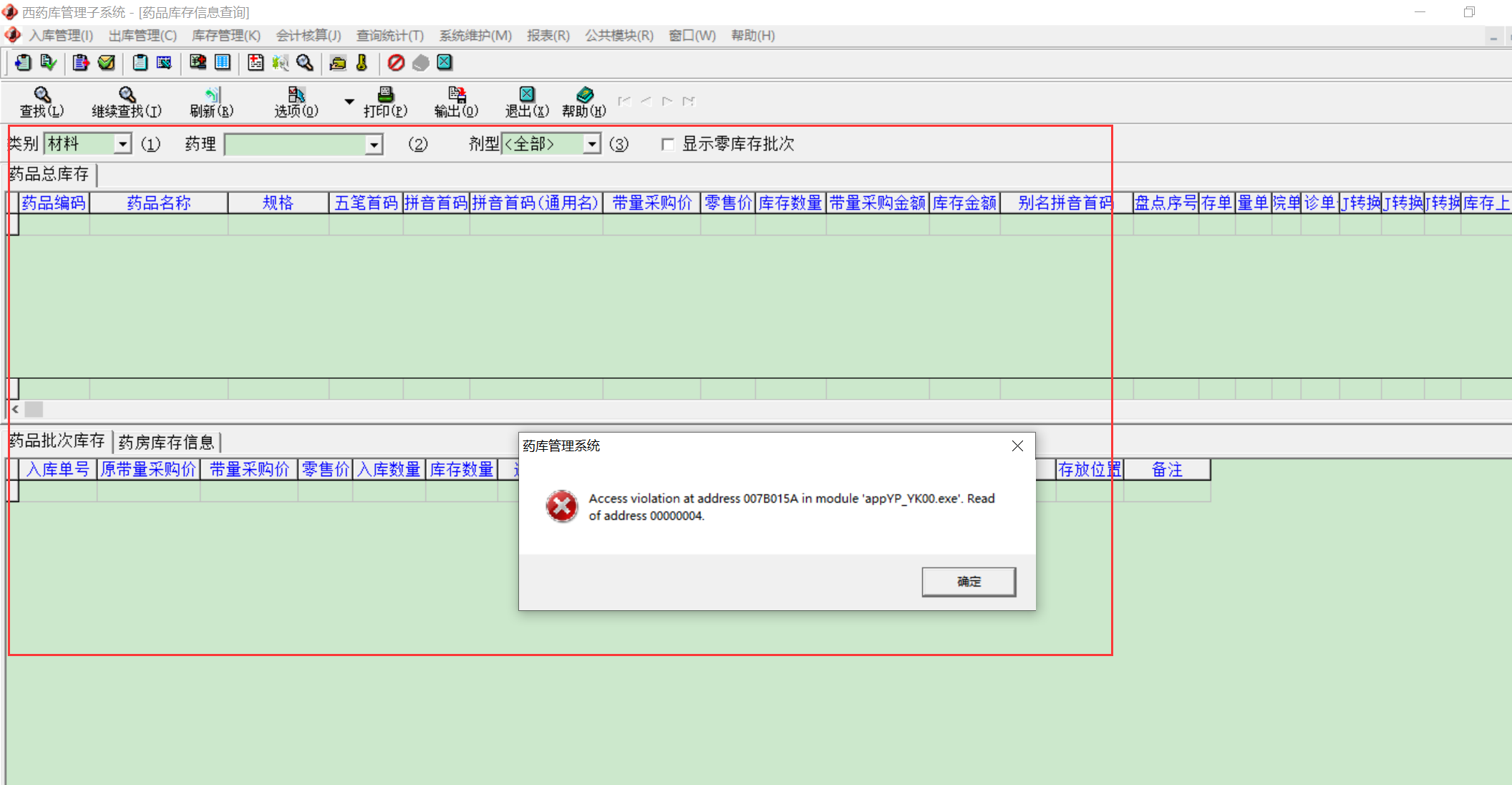Click the 退出(X) exit icon
Viewport: 1512px width, 785px height.
click(x=527, y=95)
